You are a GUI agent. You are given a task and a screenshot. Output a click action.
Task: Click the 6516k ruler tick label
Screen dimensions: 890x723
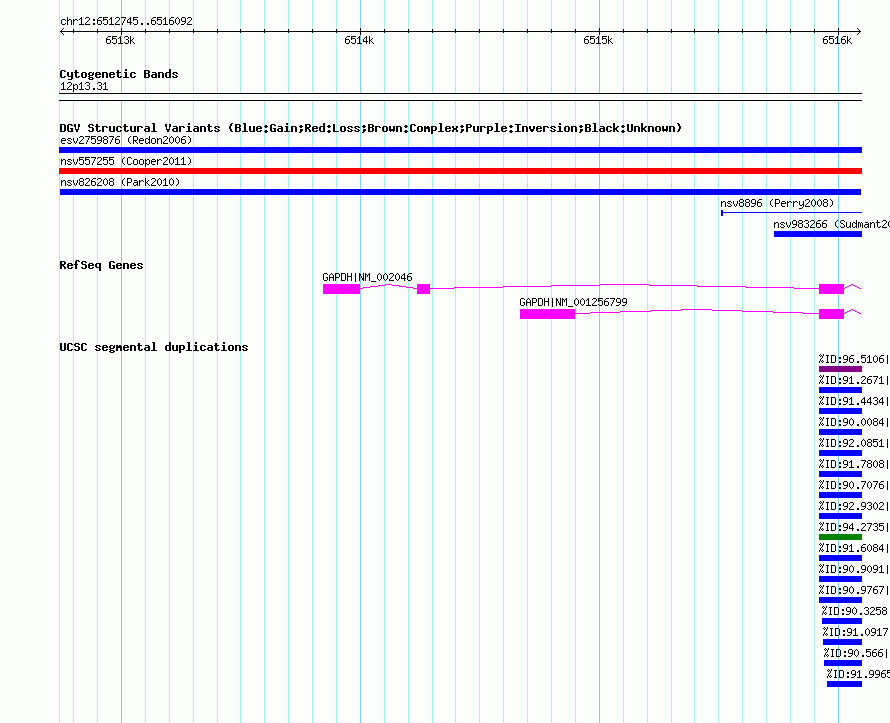(x=837, y=40)
